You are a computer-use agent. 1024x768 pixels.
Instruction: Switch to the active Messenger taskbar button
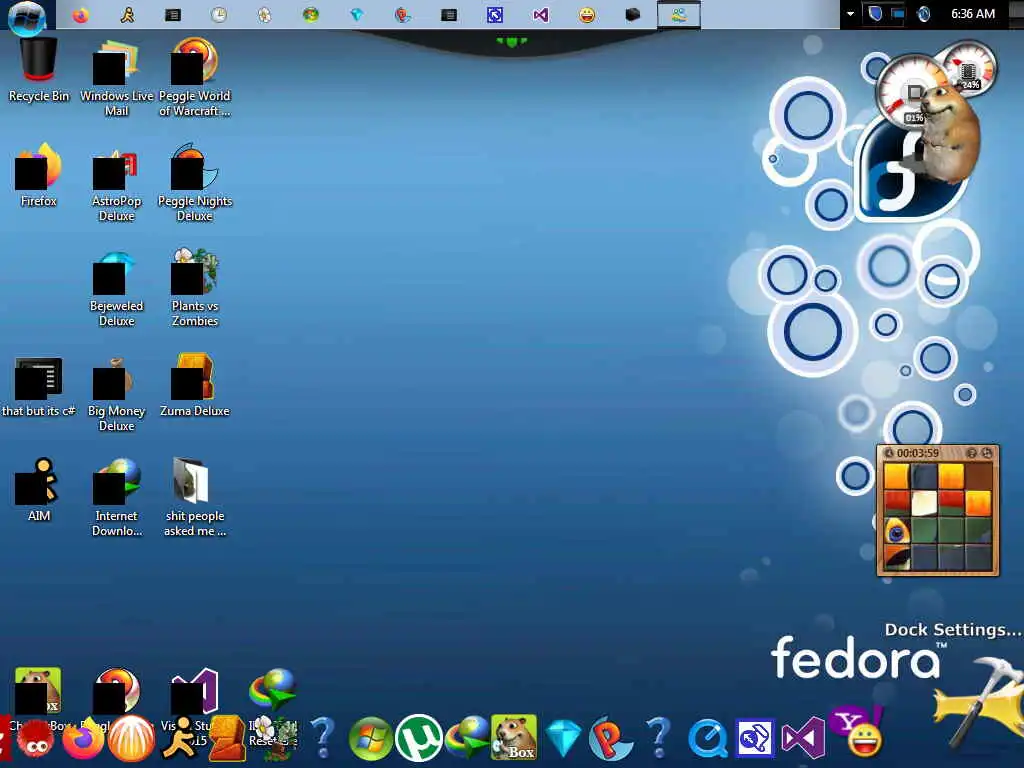tap(679, 14)
